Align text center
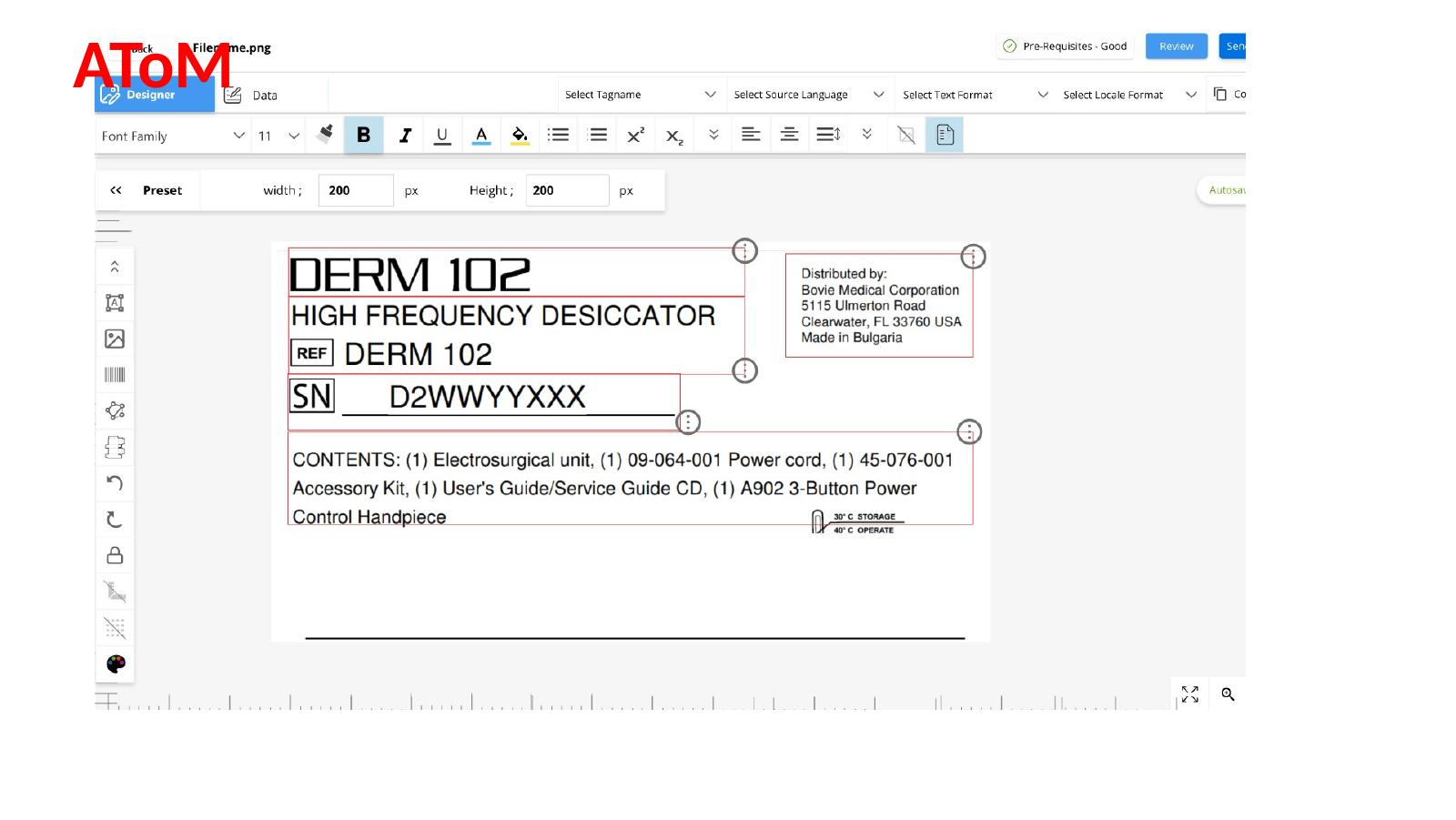This screenshot has width=1456, height=820. tap(789, 135)
